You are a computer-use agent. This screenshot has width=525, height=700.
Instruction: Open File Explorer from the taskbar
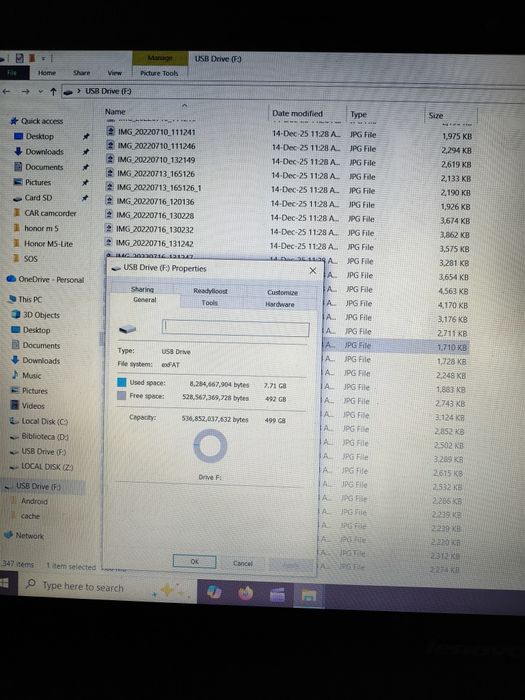[x=308, y=595]
